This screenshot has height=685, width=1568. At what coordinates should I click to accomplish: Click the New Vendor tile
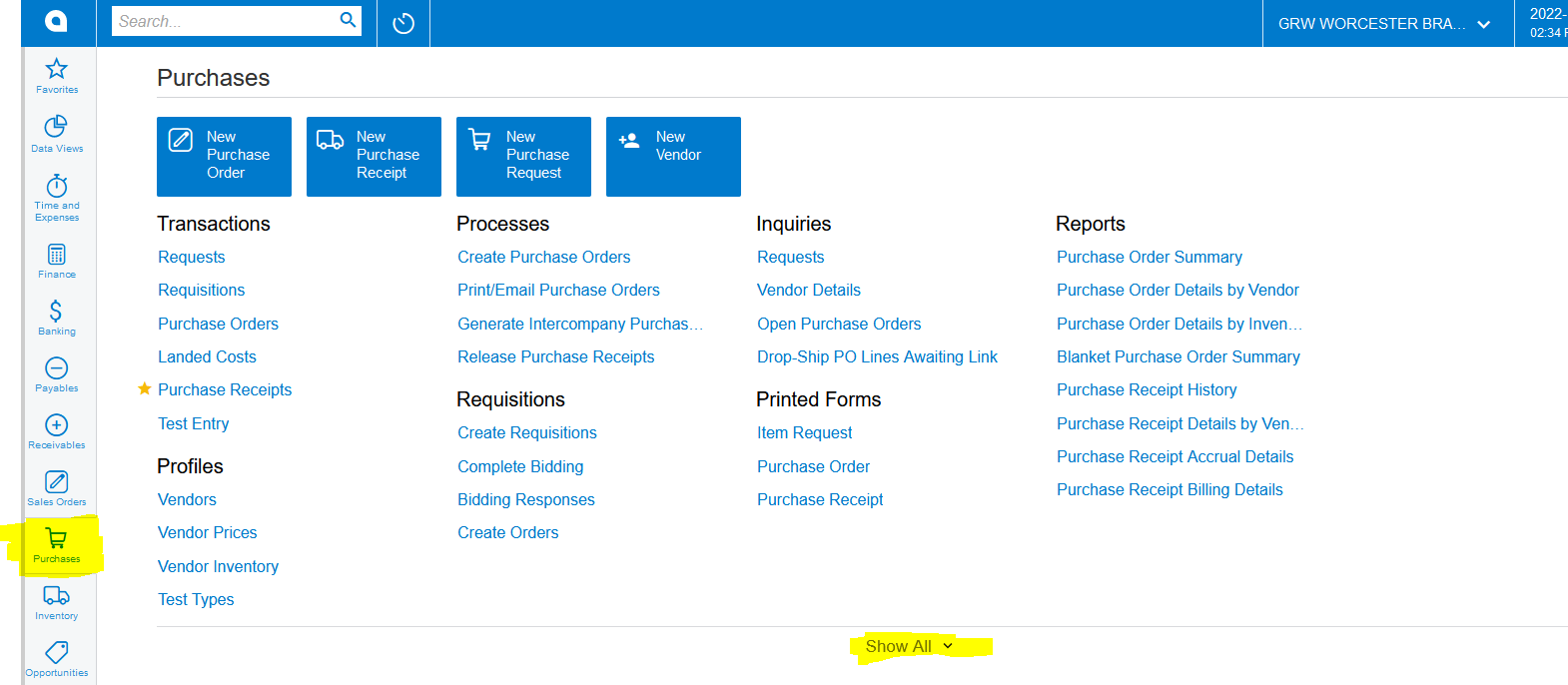coord(673,156)
